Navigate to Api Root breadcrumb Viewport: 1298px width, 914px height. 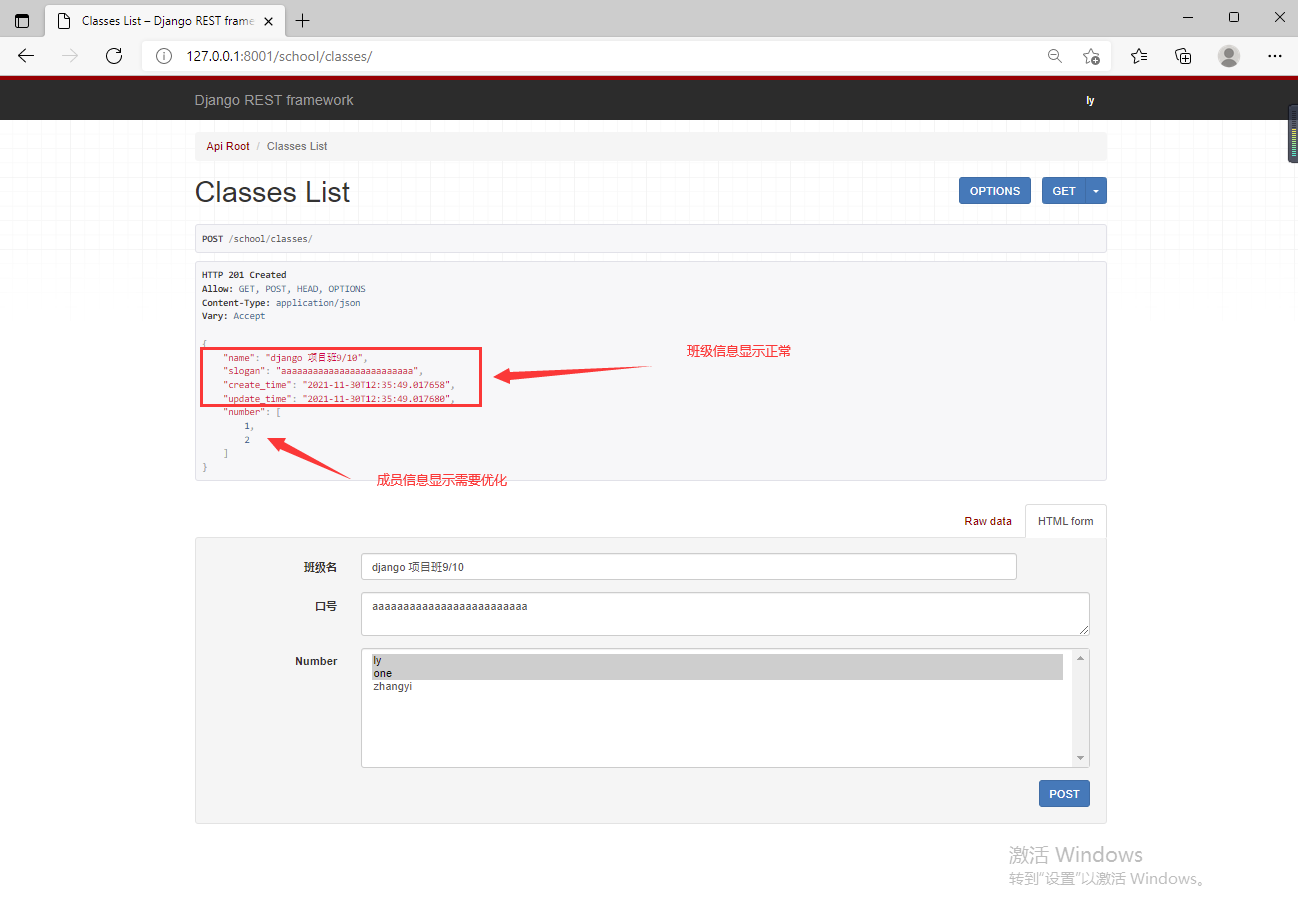[x=228, y=146]
